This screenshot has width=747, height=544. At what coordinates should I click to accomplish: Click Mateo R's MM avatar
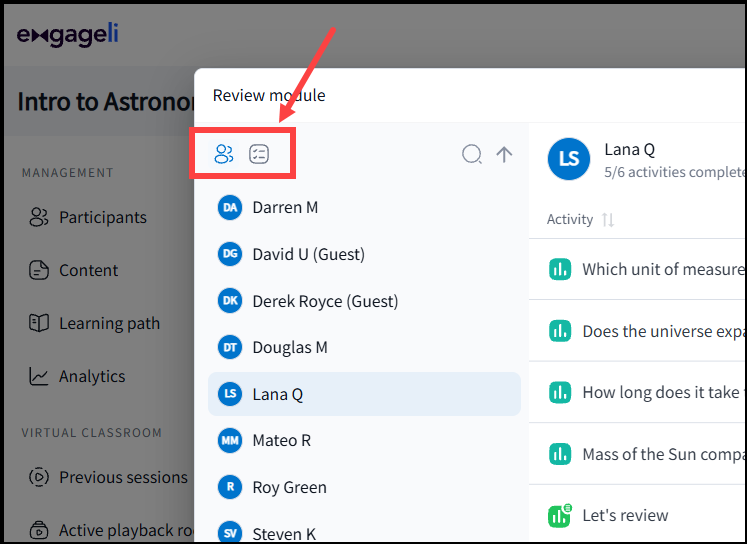tap(230, 441)
